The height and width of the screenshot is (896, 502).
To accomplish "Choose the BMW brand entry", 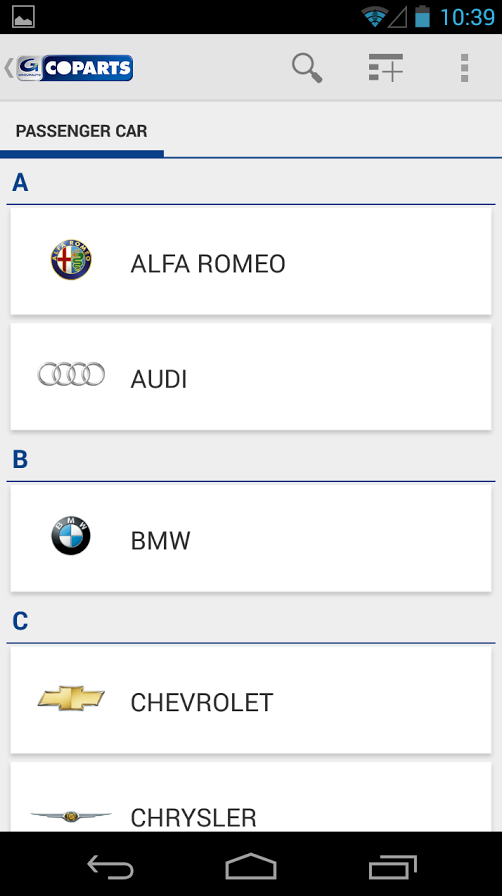I will [251, 538].
